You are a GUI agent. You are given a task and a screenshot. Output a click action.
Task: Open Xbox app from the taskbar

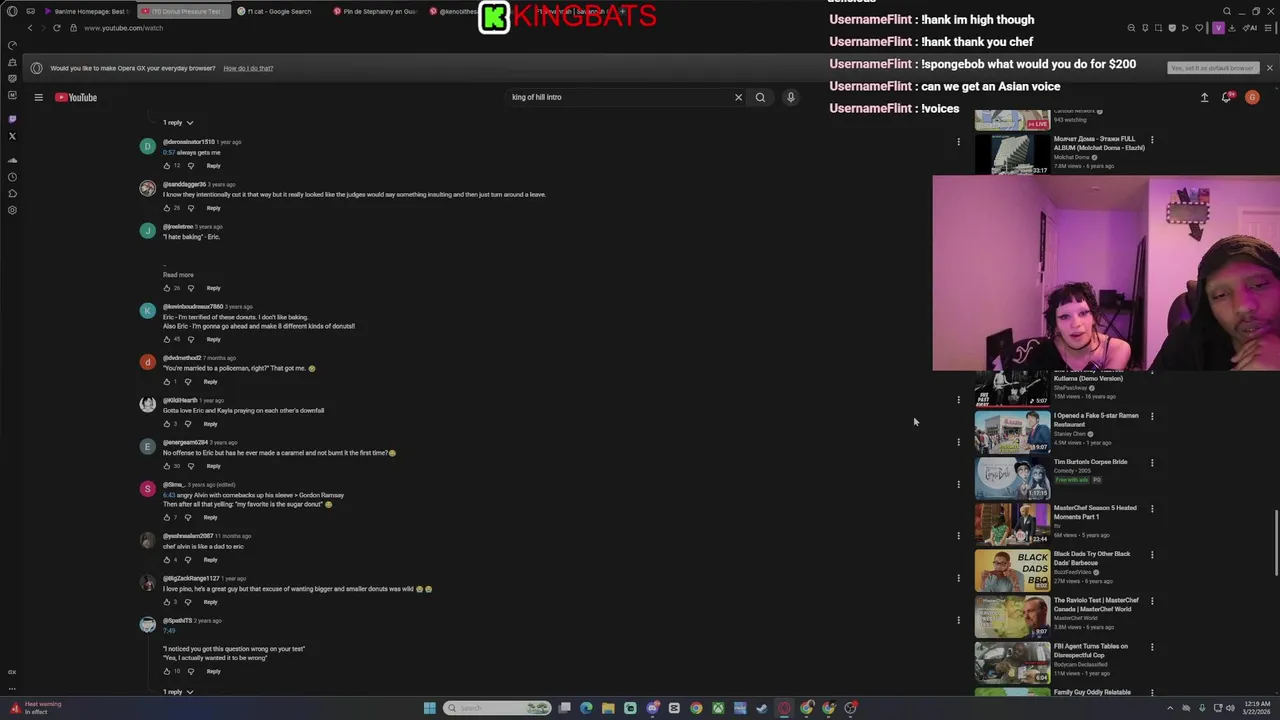point(718,708)
